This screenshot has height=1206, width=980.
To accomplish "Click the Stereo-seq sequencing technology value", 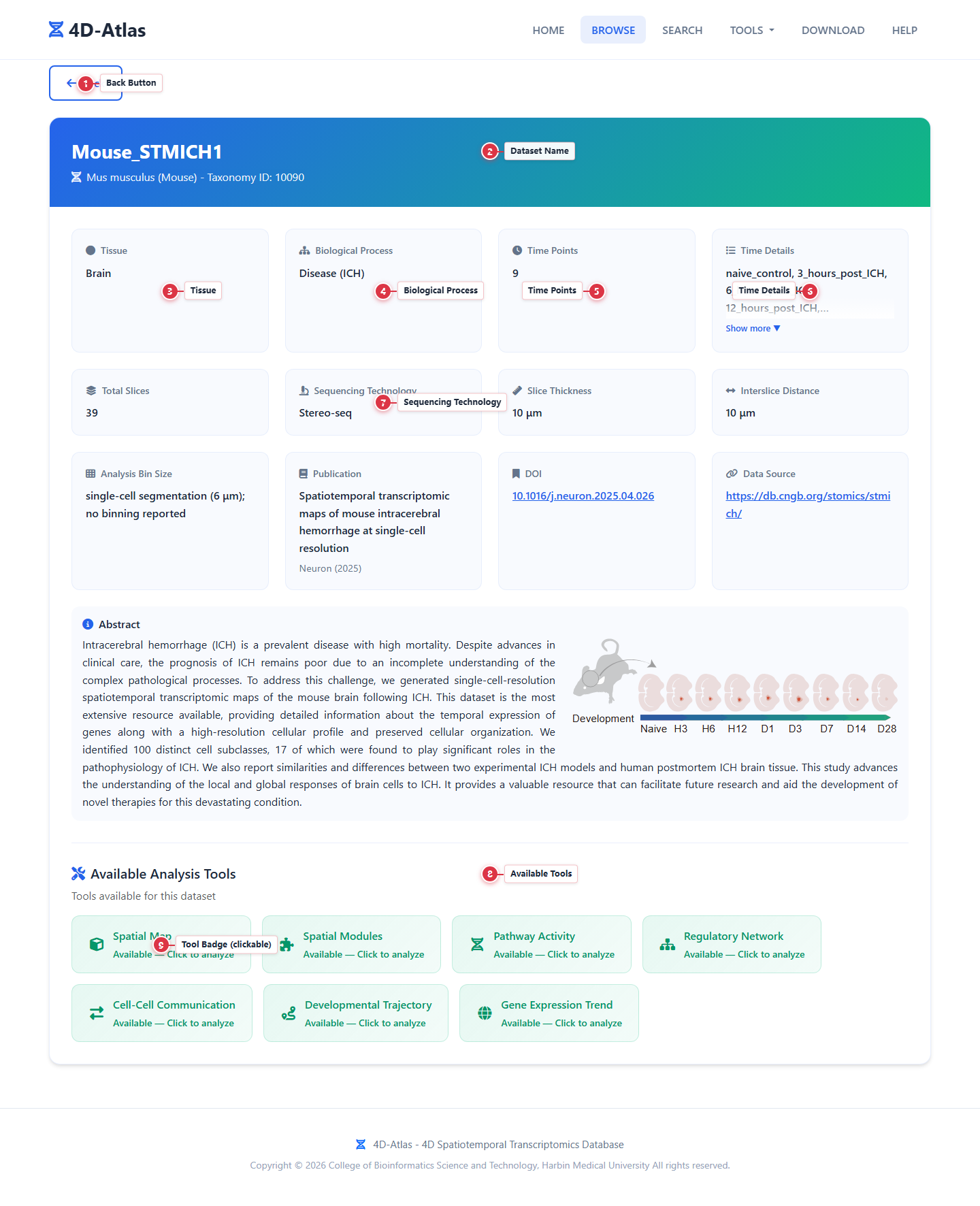I will tap(325, 413).
